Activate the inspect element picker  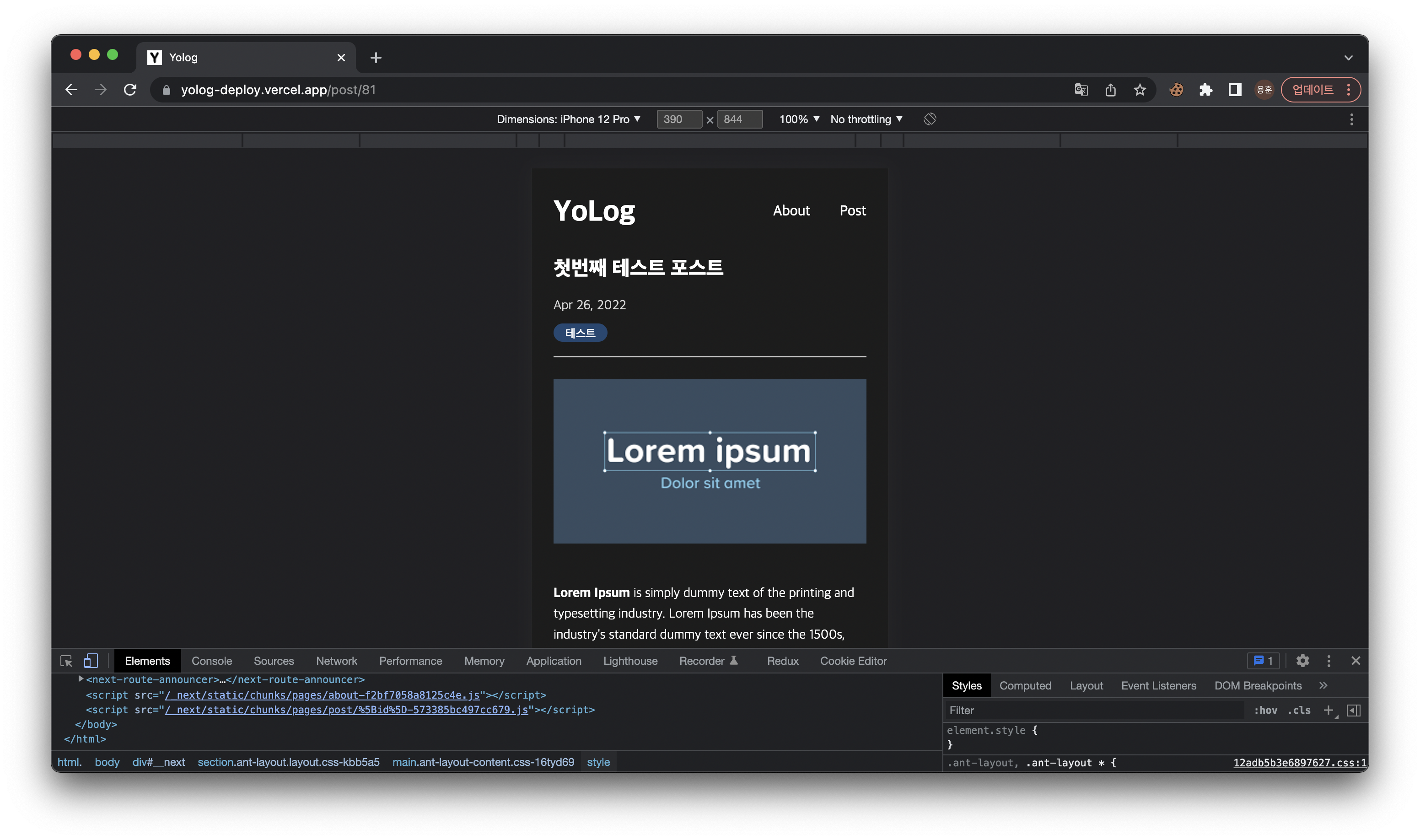click(x=66, y=661)
